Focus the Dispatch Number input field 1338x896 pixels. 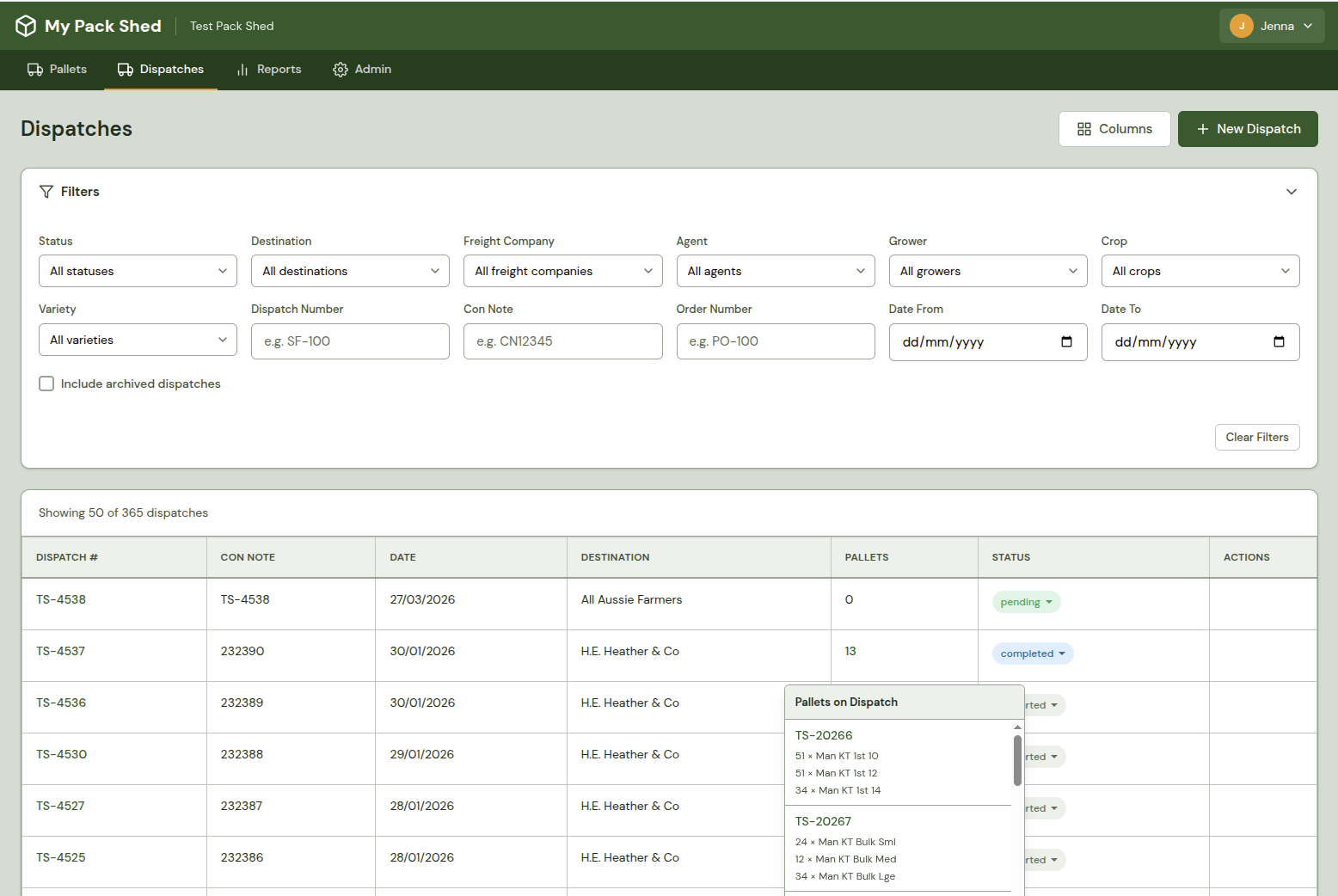350,341
